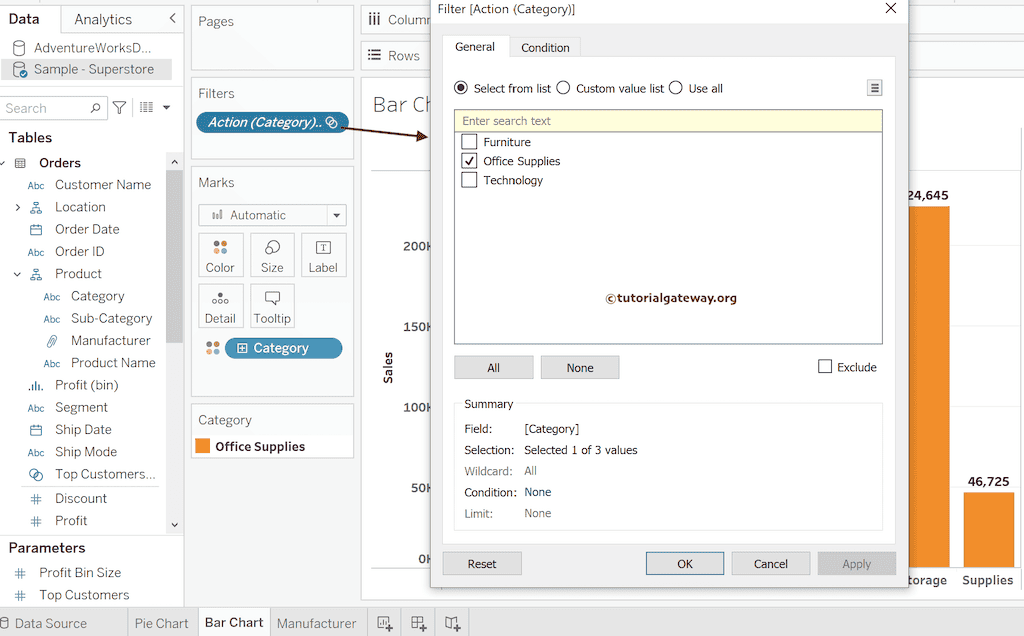
Task: Click the Storage orange bar in chart
Action: (x=929, y=387)
